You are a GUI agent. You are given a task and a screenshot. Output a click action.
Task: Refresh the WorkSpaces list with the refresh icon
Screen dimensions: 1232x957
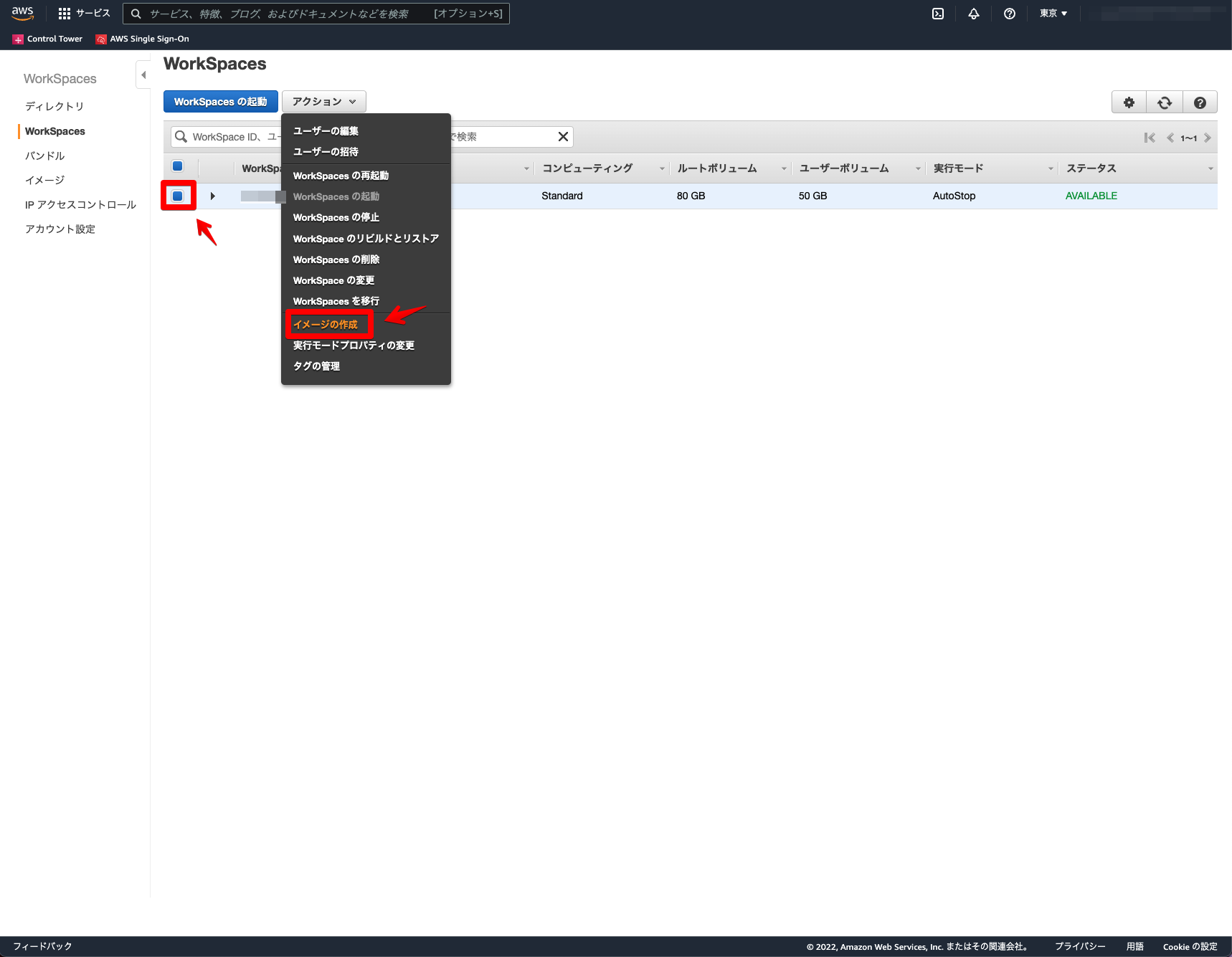1164,102
